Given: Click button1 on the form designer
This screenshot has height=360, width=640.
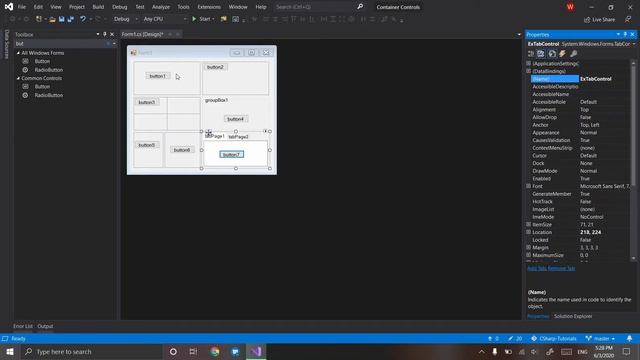Looking at the screenshot, I should pos(158,76).
